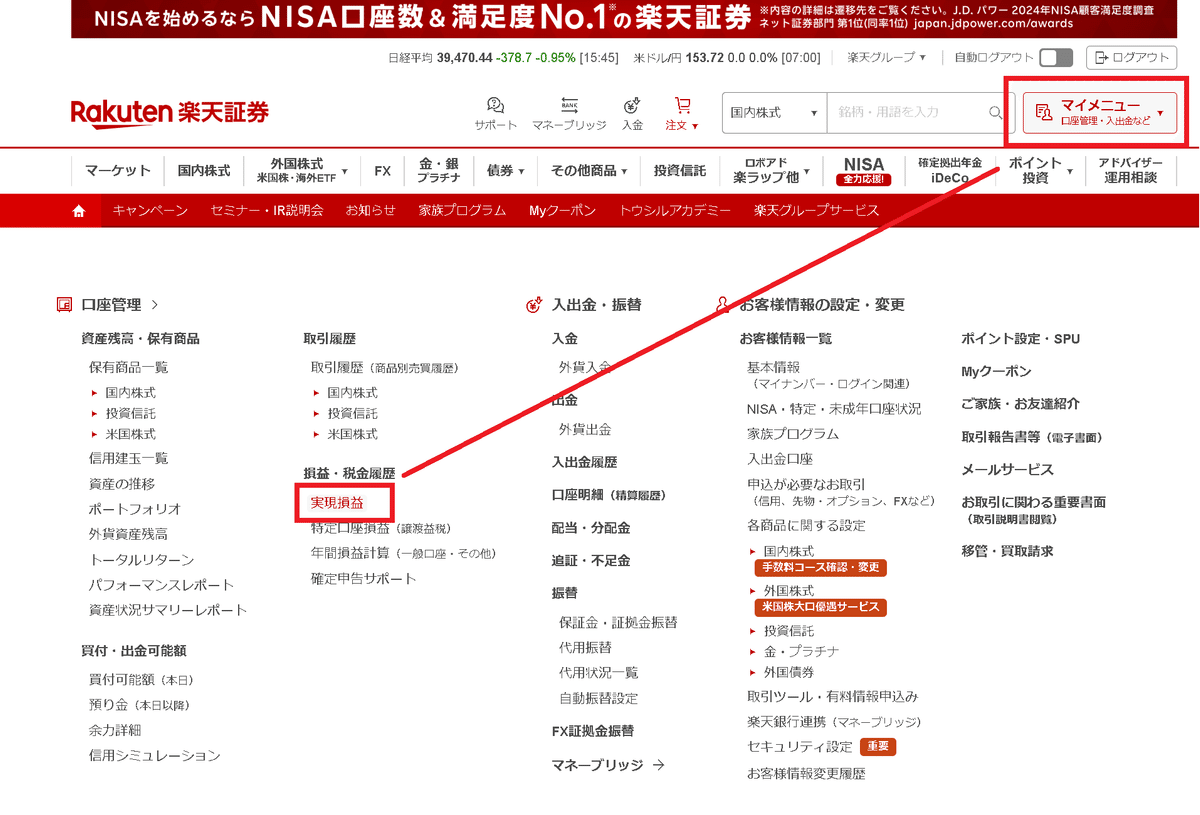Viewport: 1200px width, 815px height.
Task: Open 配当・分配金 link
Action: coord(591,528)
